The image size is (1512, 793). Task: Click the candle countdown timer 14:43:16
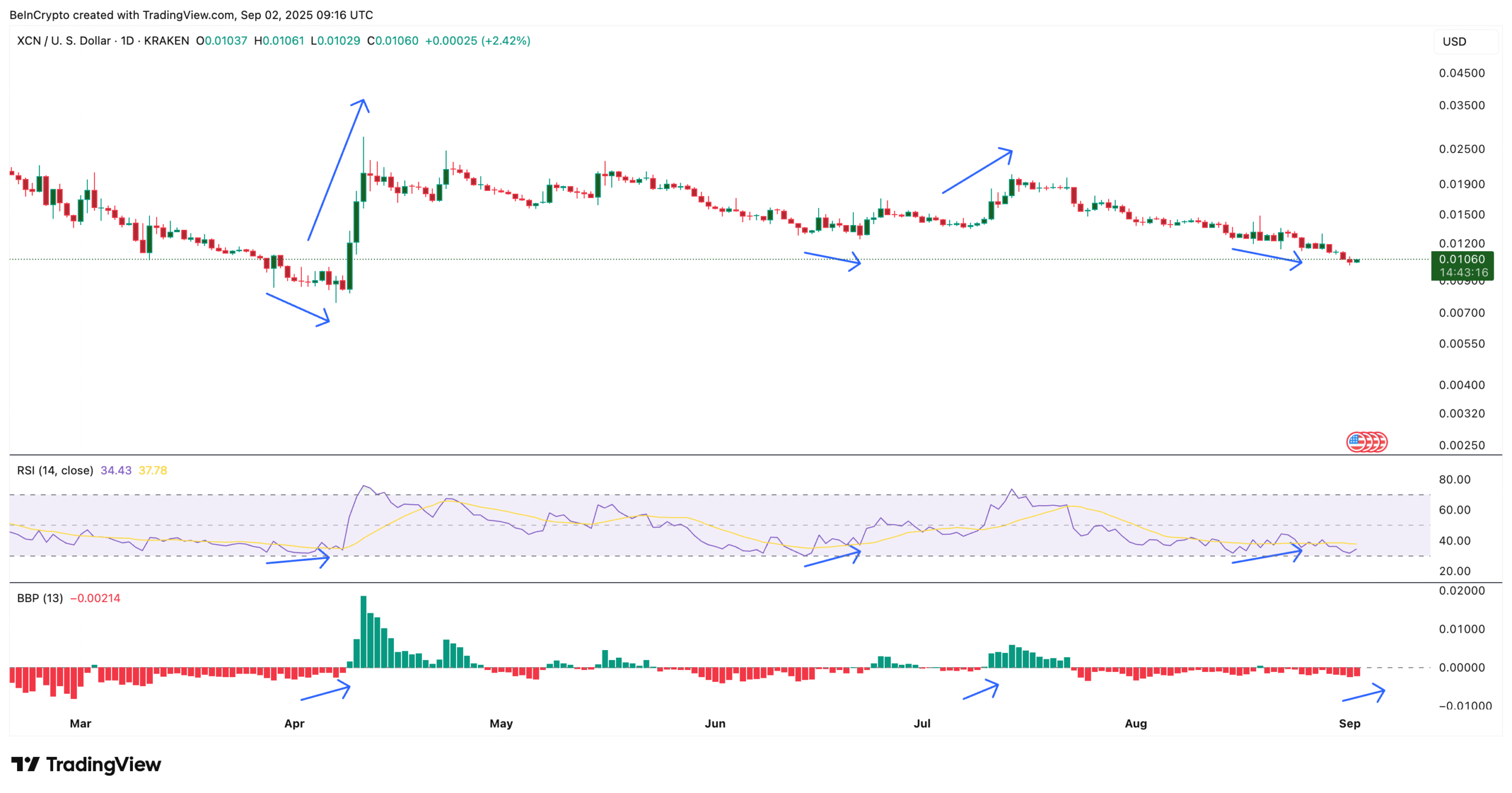tap(1464, 272)
